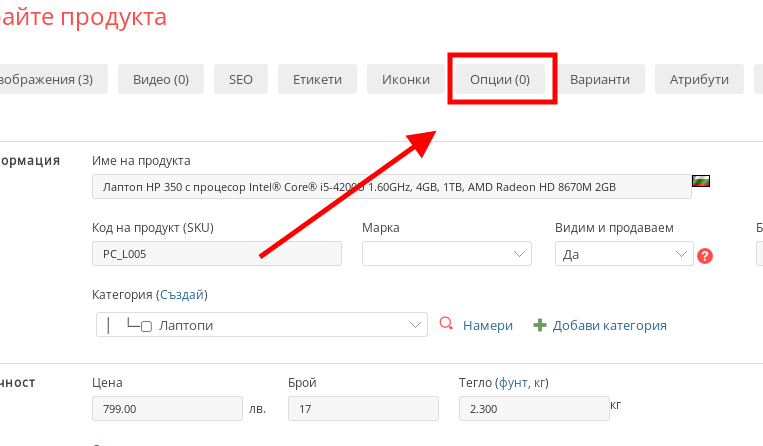Viewport: 763px width, 446px height.
Task: Open the Атрибути tab
Action: pyautogui.click(x=700, y=79)
